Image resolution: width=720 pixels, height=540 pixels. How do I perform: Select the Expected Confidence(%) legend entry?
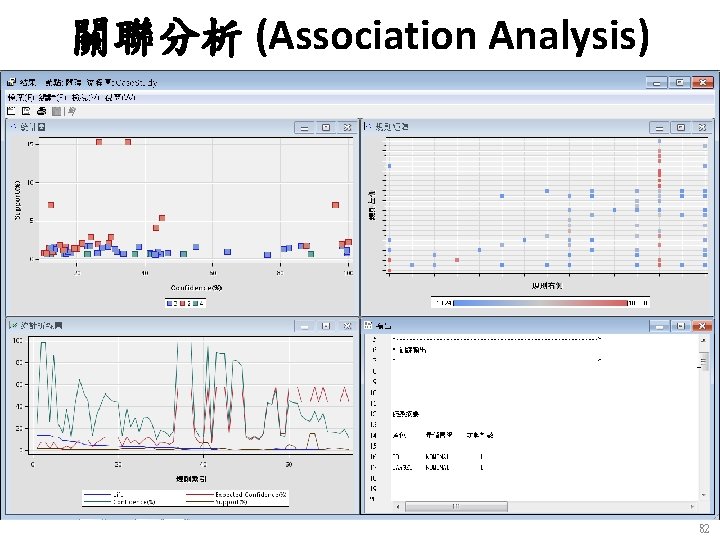click(236, 495)
